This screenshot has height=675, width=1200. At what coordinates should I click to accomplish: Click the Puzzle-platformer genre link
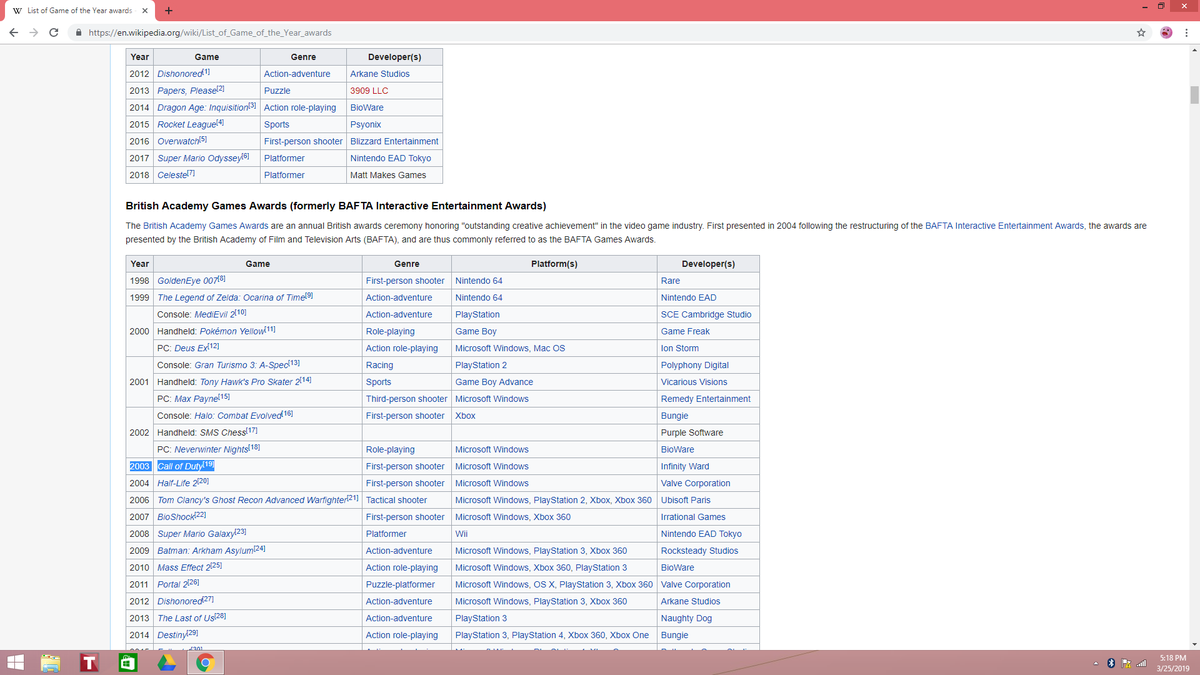point(400,586)
